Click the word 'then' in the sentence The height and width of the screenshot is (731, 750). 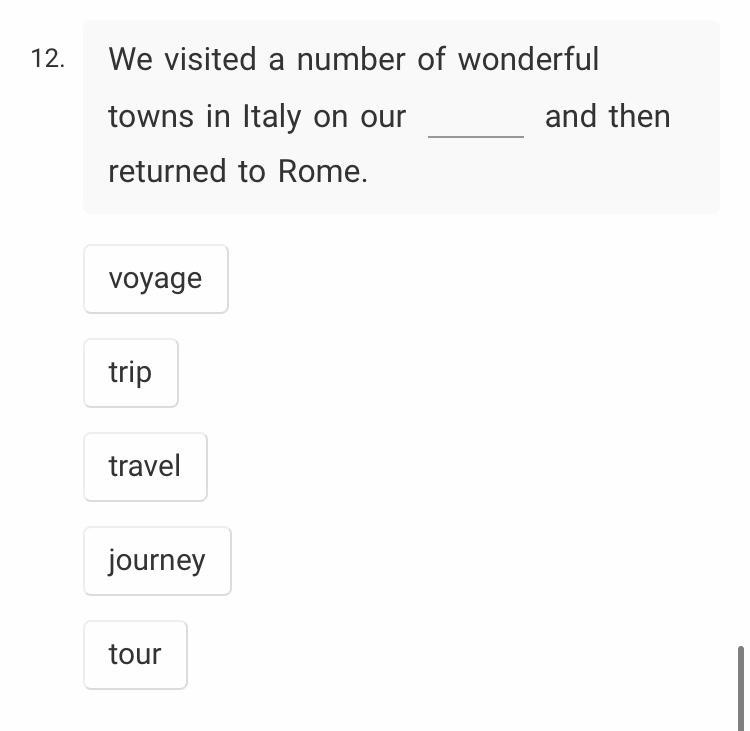point(640,116)
